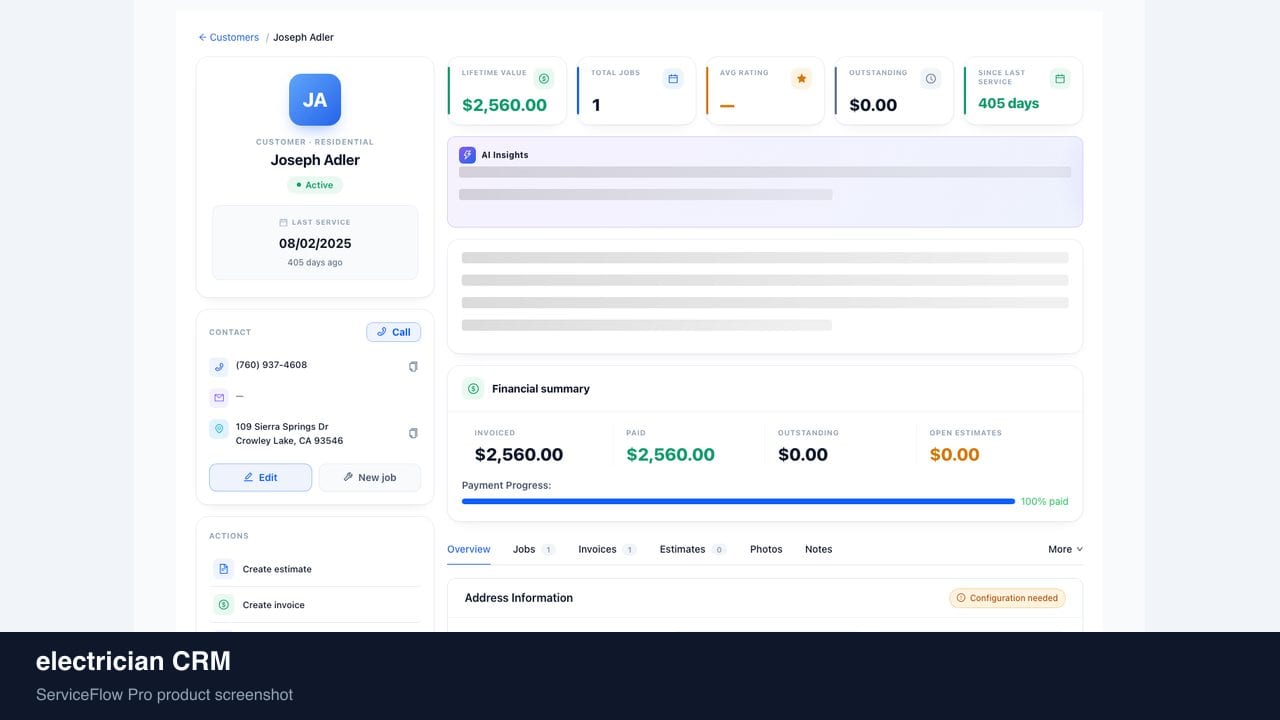Click the Create invoice dollar icon
Screen dimensions: 1280x720
(x=223, y=605)
